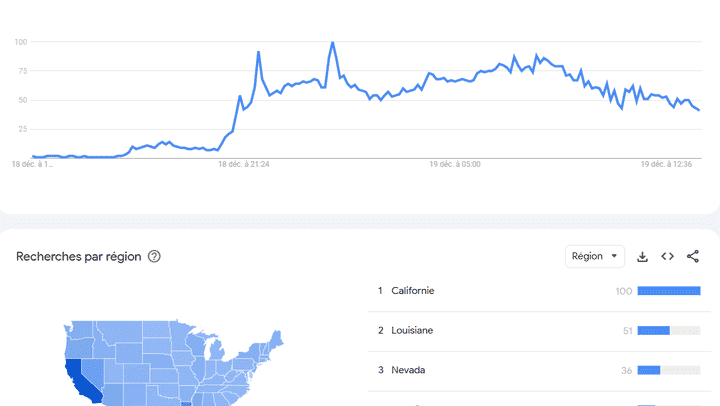Select Californie in the region ranking
This screenshot has width=720, height=406.
point(413,291)
